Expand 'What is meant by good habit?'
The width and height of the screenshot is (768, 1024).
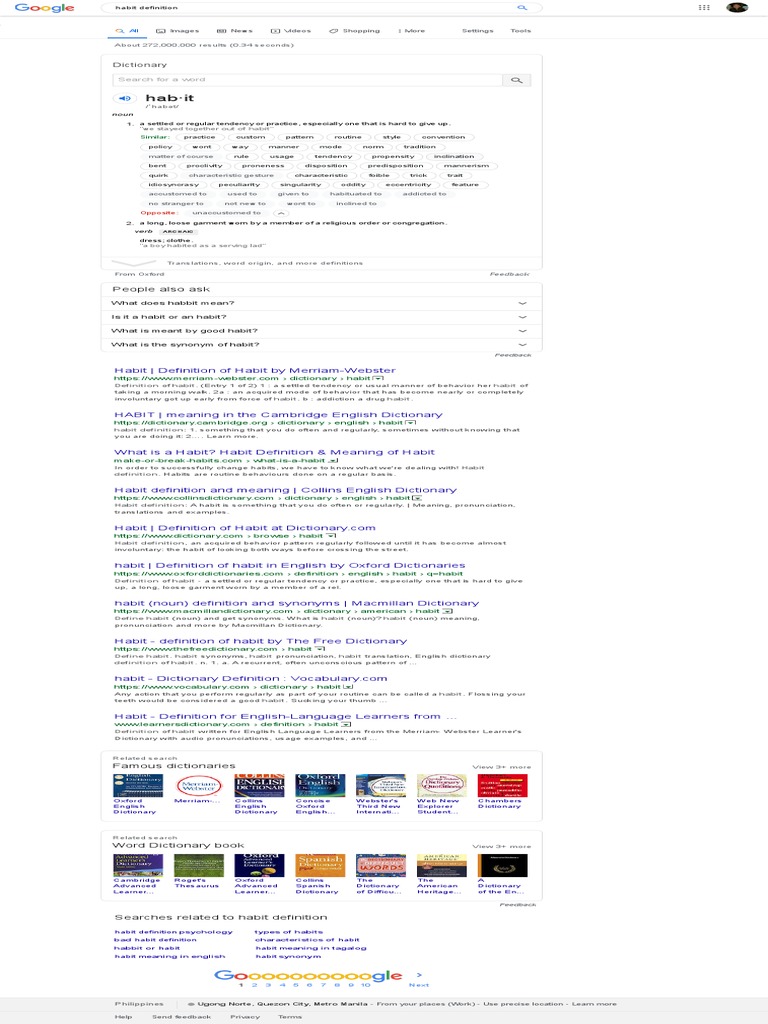point(321,330)
